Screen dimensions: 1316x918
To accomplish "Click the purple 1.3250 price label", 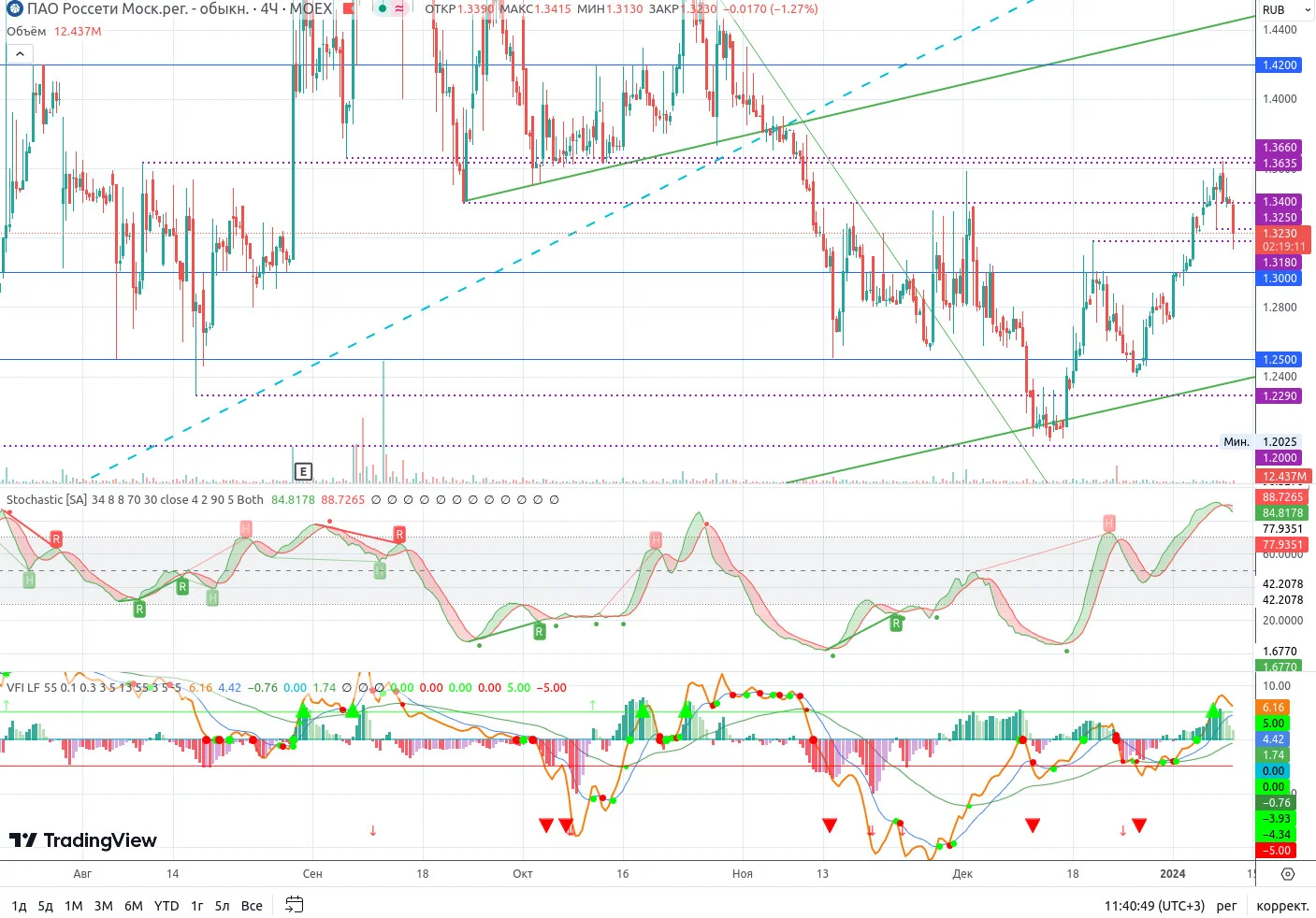I will (x=1280, y=218).
